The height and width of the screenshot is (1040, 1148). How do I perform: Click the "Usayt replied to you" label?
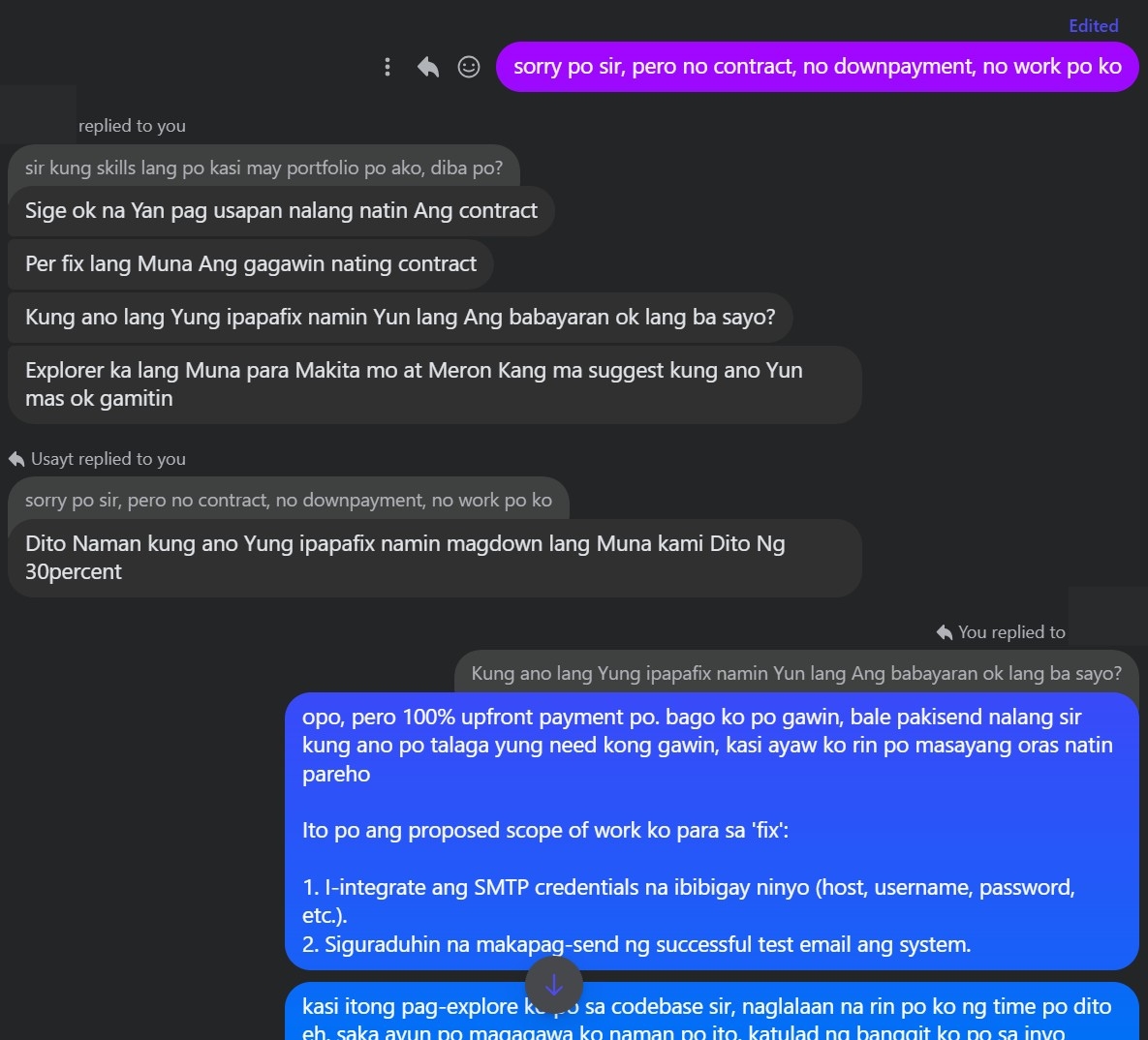[x=109, y=459]
